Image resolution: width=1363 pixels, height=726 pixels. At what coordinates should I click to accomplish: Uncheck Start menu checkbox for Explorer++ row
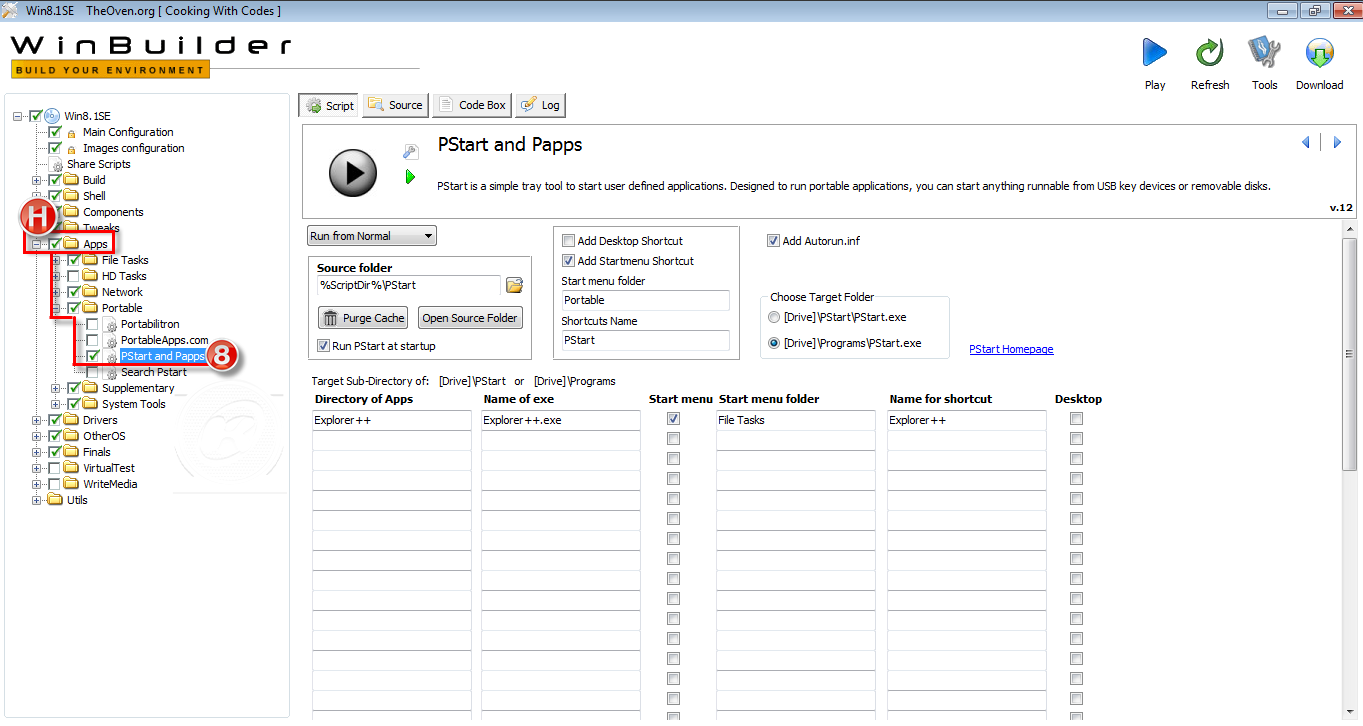(x=674, y=419)
